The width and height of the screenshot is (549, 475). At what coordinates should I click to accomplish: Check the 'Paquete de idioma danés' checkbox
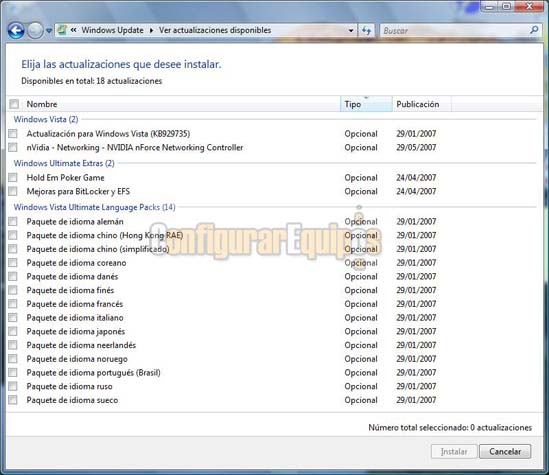(x=13, y=276)
